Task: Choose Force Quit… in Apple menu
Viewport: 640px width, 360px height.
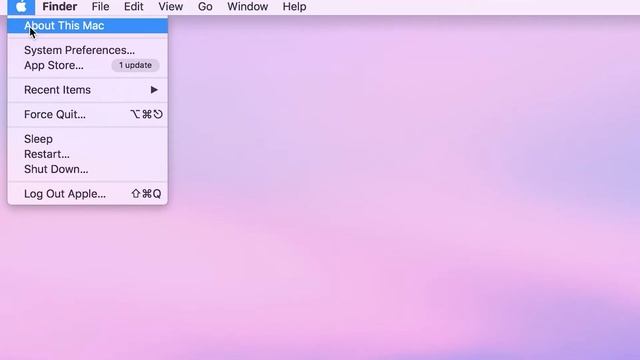Action: pyautogui.click(x=87, y=114)
